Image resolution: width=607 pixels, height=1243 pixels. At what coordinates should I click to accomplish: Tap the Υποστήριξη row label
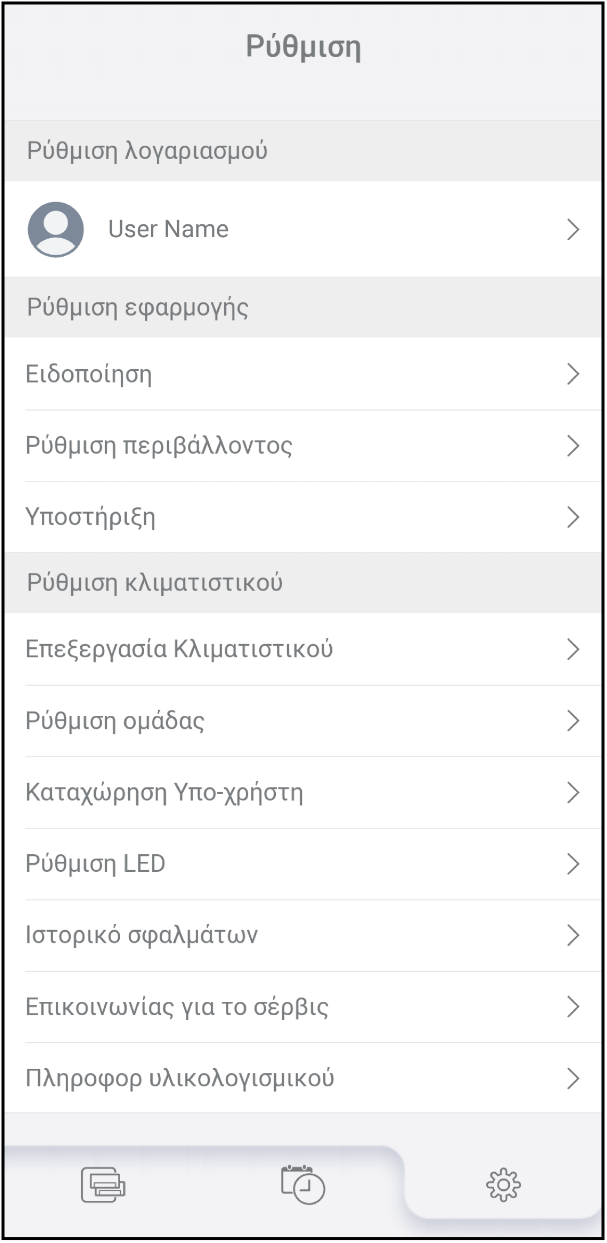tap(90, 517)
